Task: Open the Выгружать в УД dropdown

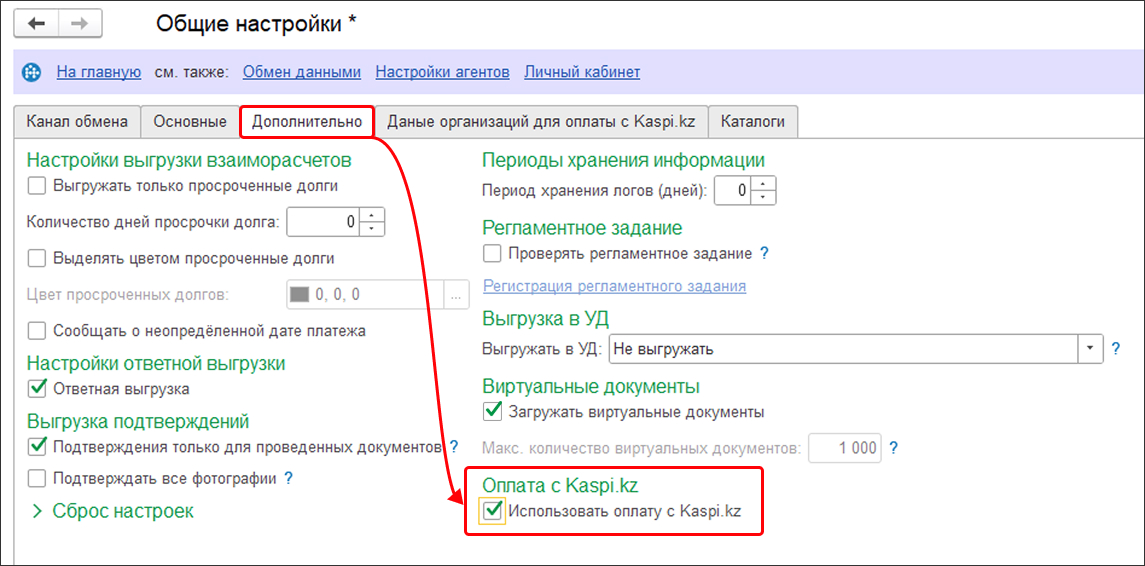Action: pyautogui.click(x=1089, y=349)
